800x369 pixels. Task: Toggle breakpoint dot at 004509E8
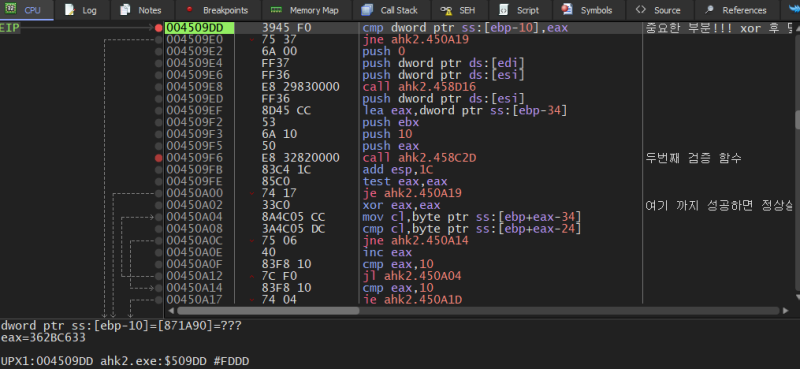coord(159,87)
